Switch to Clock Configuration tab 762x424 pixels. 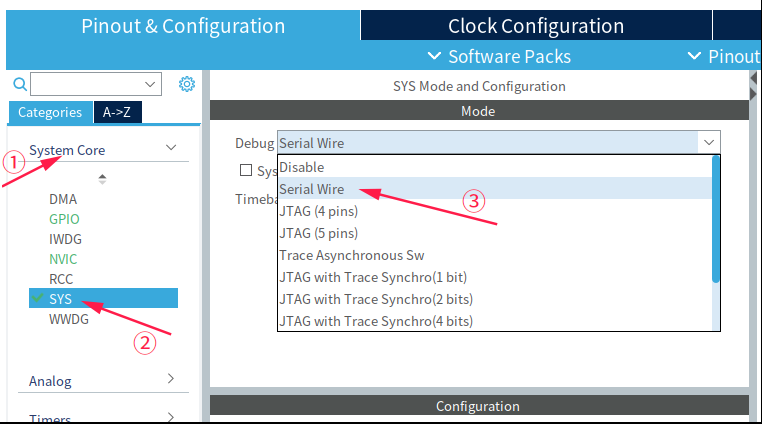tap(535, 26)
